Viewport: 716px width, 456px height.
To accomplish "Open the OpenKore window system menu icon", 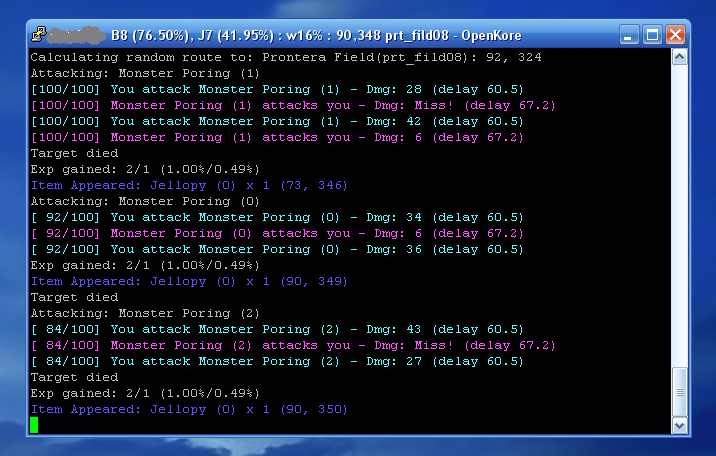I will point(39,34).
